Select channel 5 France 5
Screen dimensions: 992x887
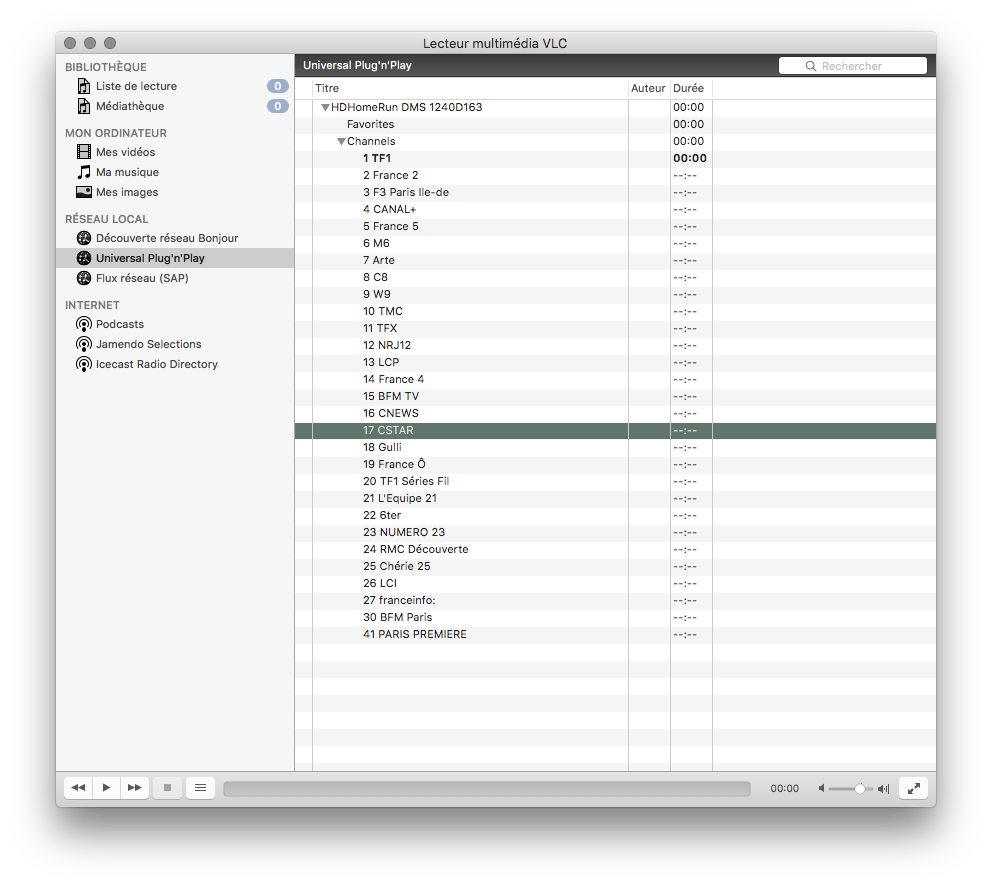pos(615,226)
